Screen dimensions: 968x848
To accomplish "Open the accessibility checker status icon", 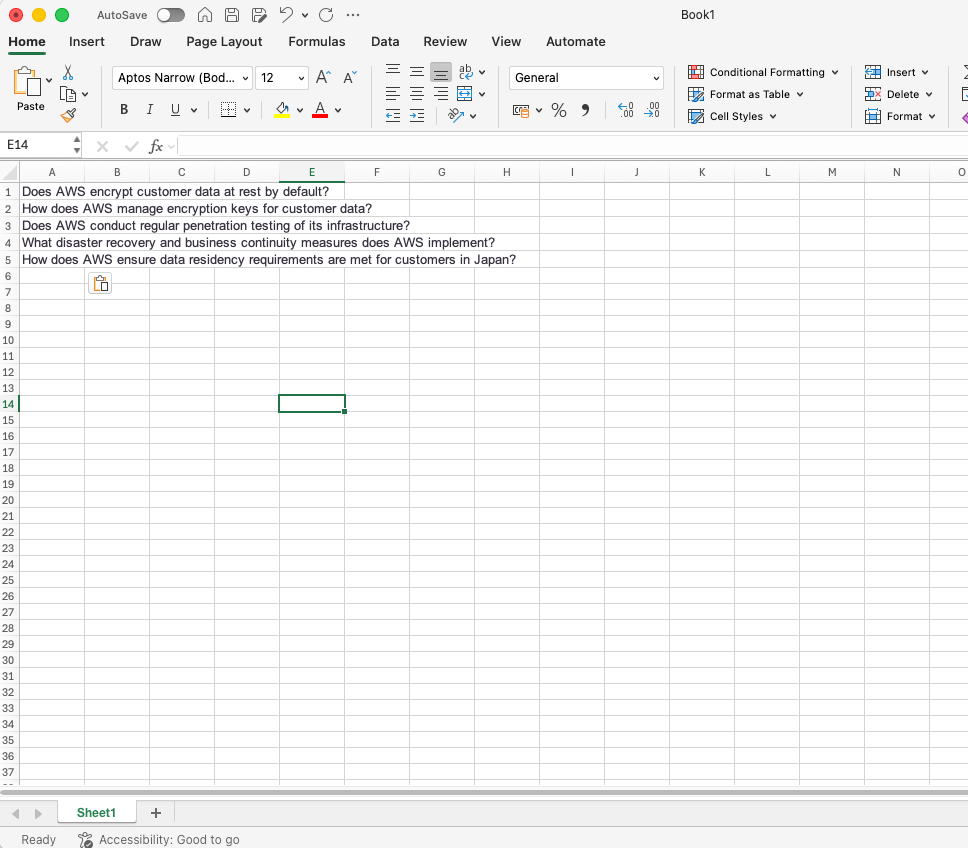I will coord(85,839).
